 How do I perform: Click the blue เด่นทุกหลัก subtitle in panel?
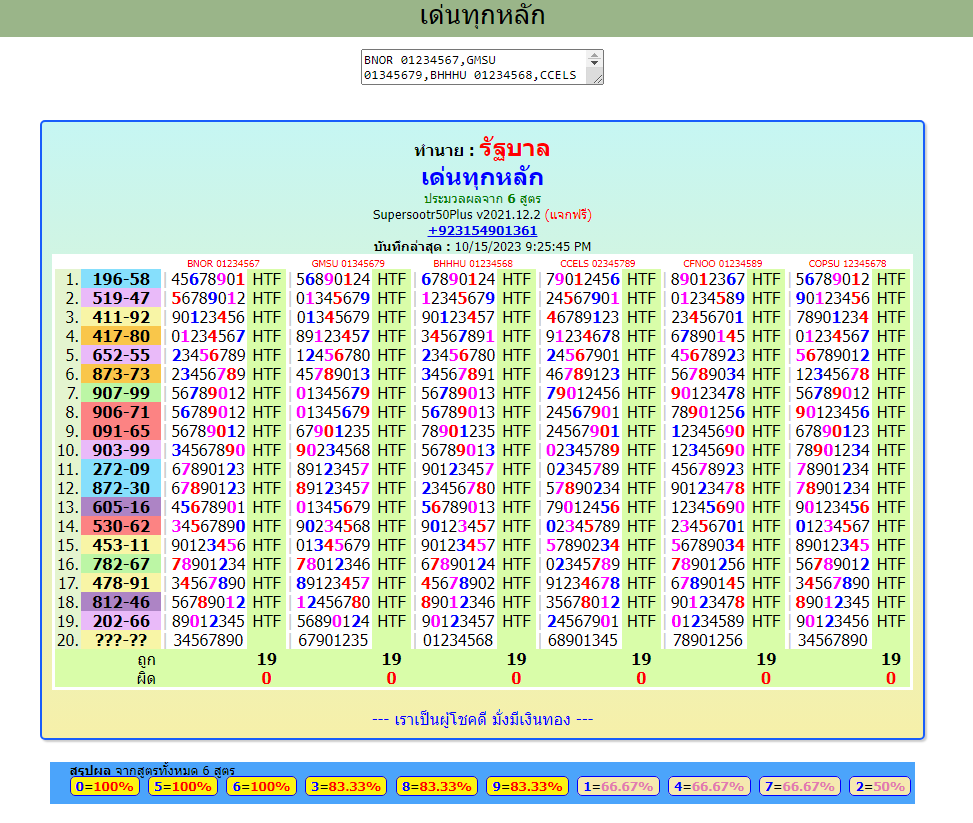pyautogui.click(x=482, y=178)
